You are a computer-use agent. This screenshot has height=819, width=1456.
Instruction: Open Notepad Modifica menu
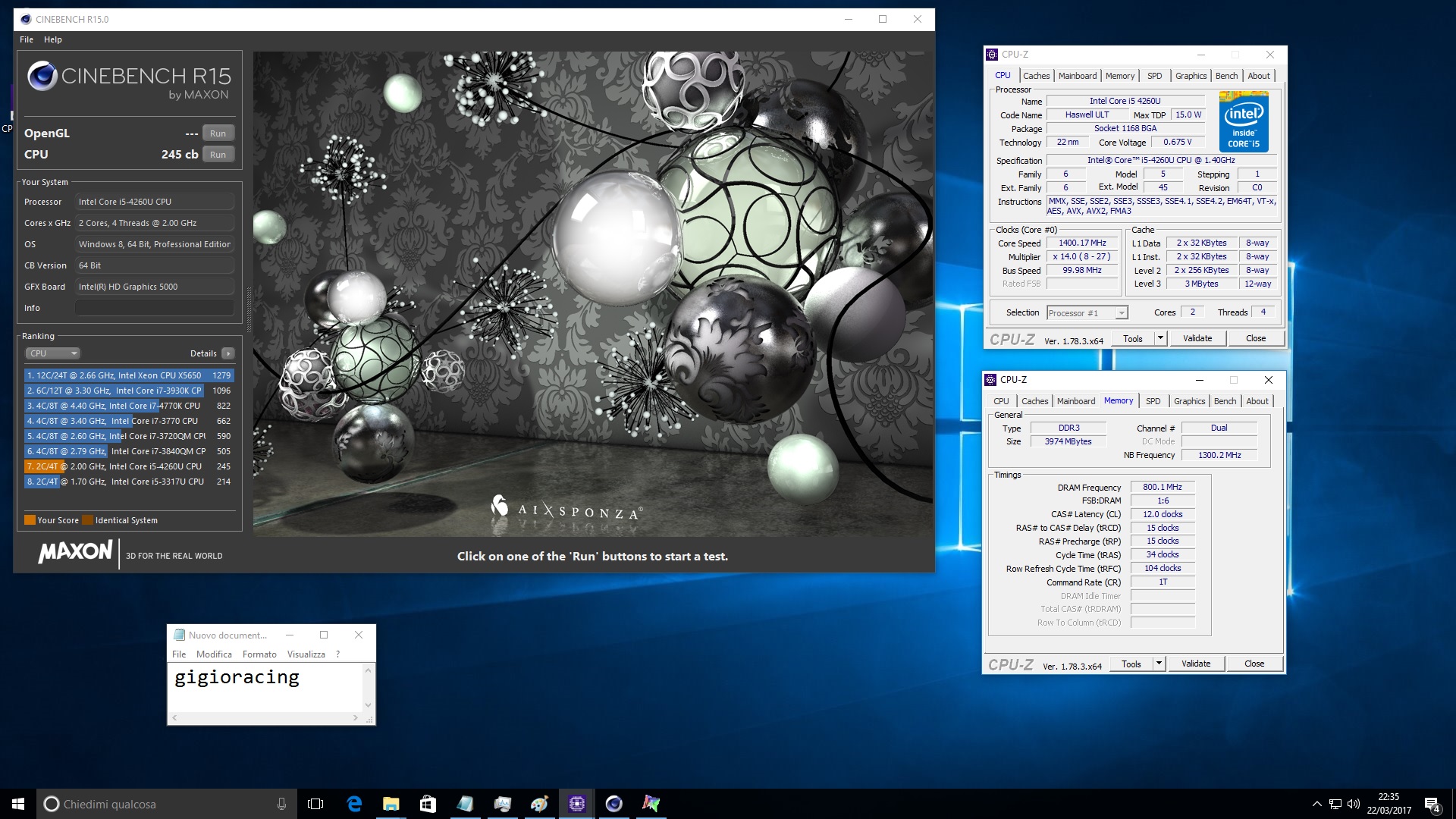point(214,654)
